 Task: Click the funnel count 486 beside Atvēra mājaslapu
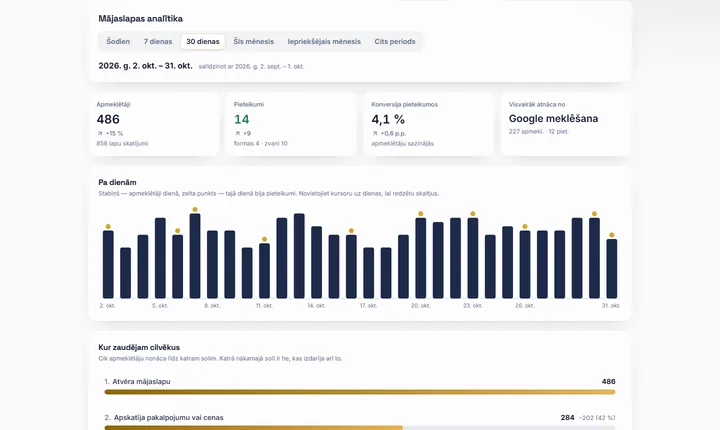pos(608,381)
